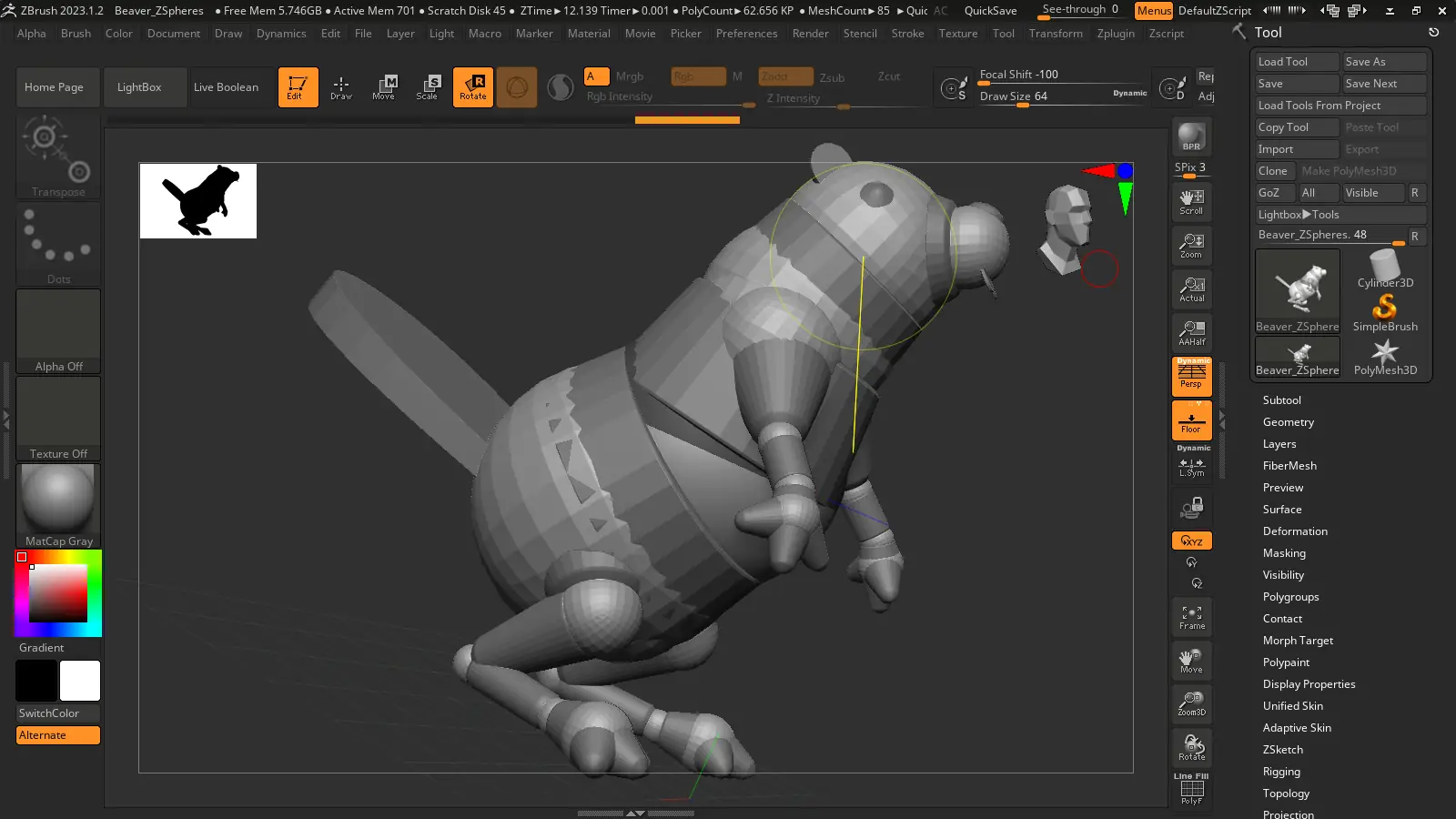Click the LightBox button
The image size is (1456, 819).
139,87
